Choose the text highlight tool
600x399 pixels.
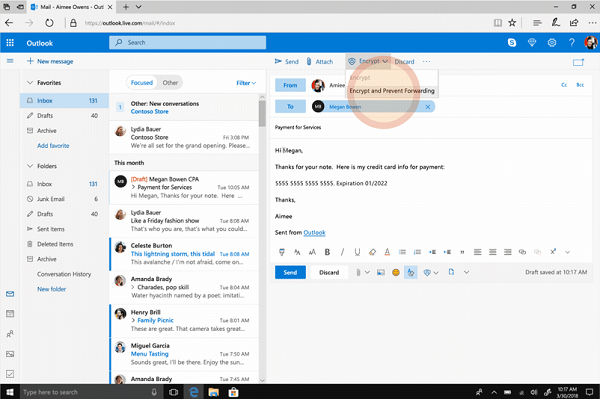372,252
